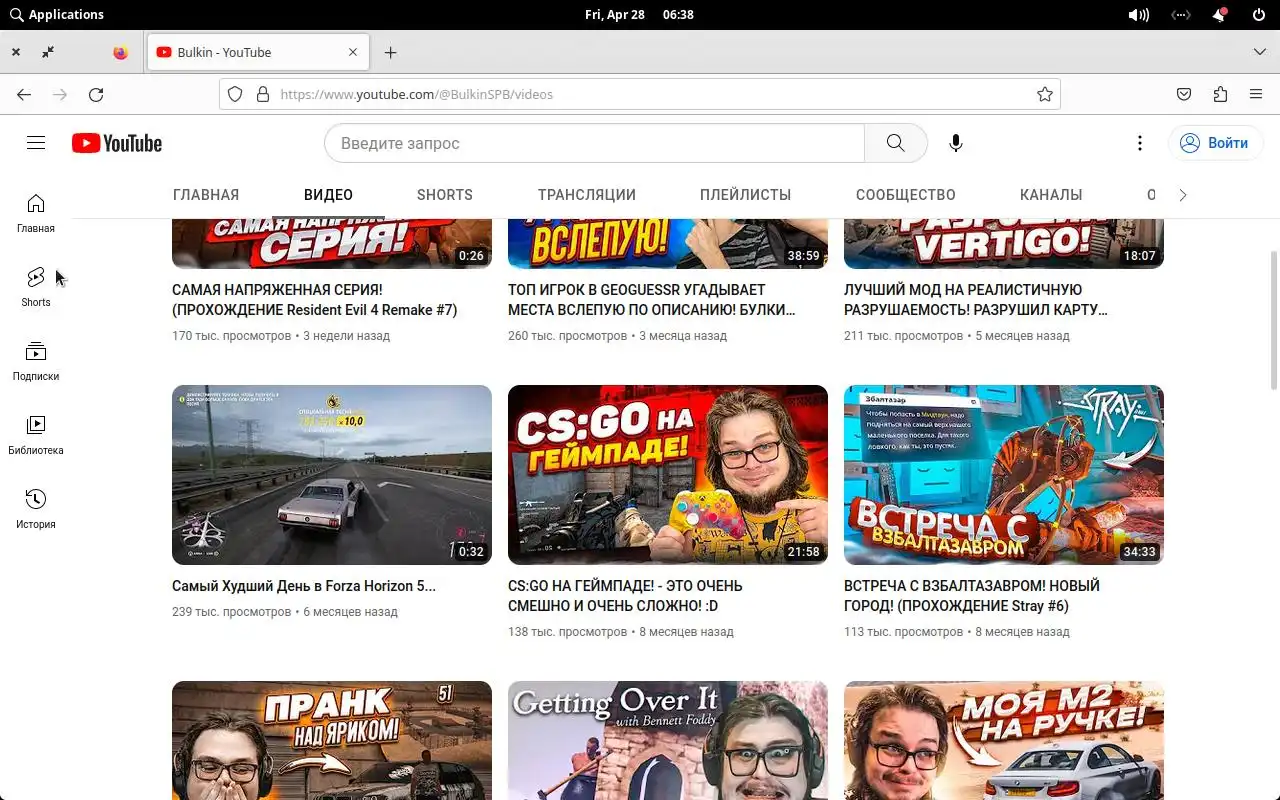Open Моя M2 на ручке thumbnail
Image resolution: width=1280 pixels, height=800 pixels.
(x=1004, y=741)
